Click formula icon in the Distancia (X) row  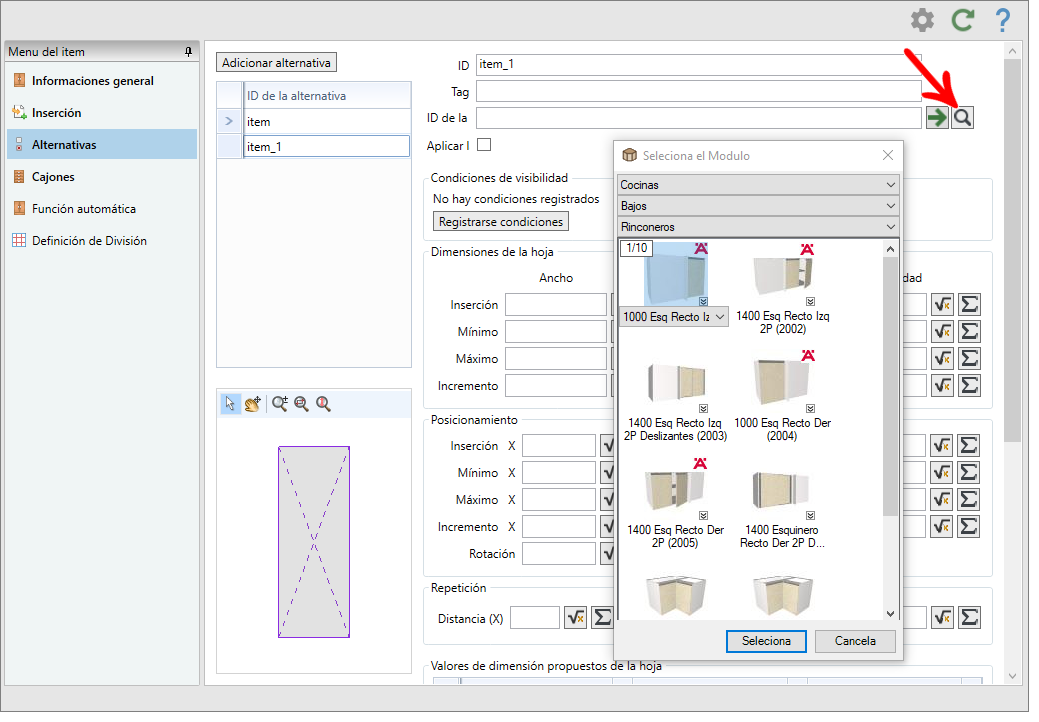[575, 618]
